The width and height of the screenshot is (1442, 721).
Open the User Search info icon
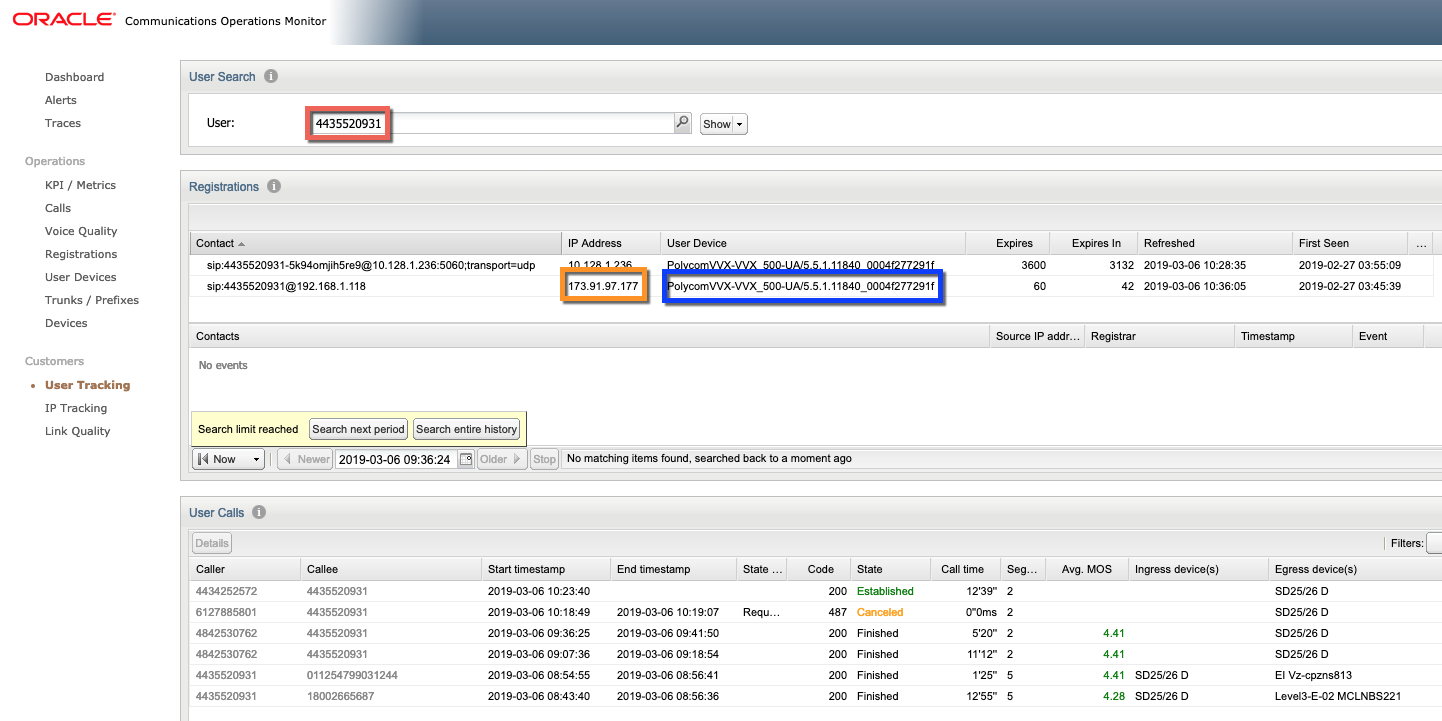pyautogui.click(x=271, y=76)
